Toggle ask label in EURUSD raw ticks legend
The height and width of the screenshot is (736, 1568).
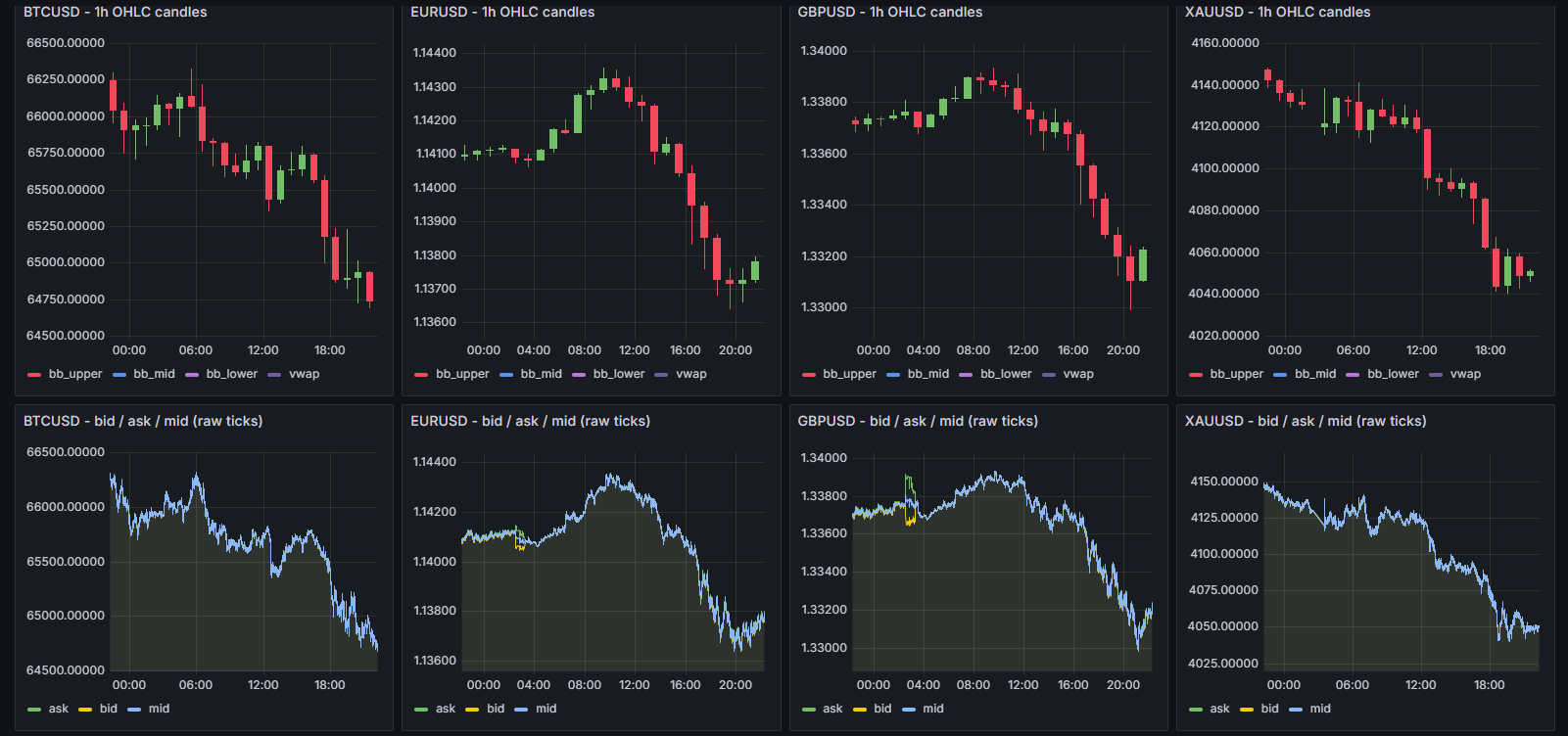click(446, 709)
